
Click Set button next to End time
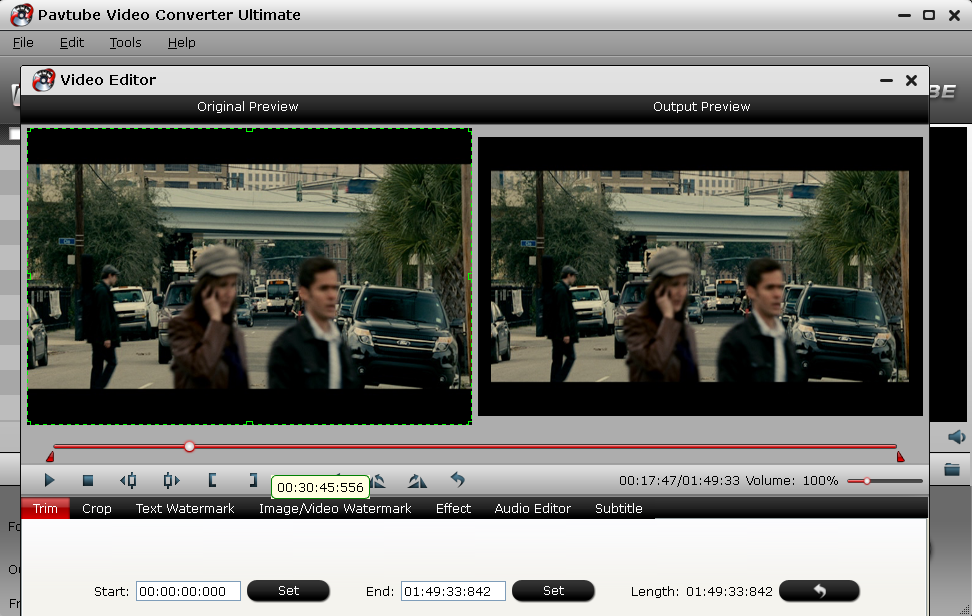point(554,591)
